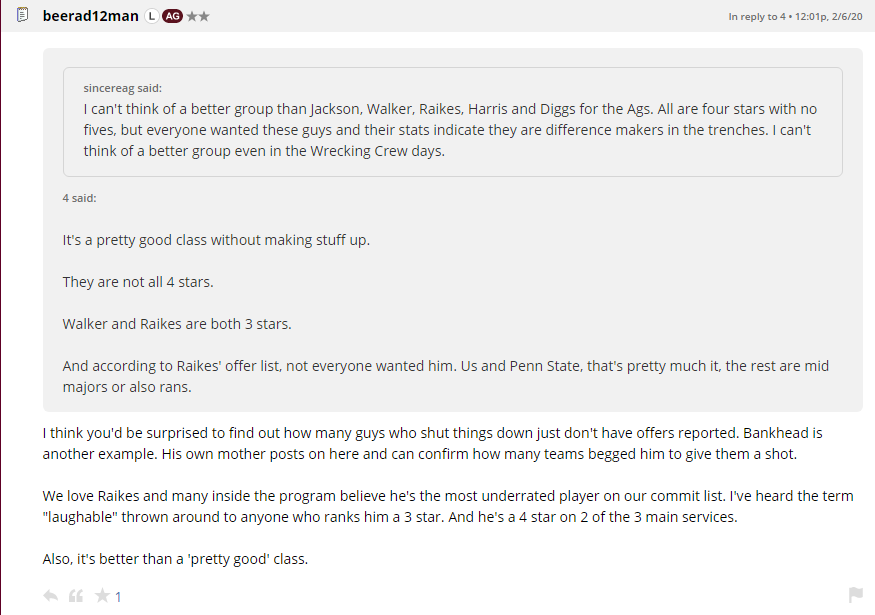This screenshot has width=875, height=615.
Task: Click the nested sincereag quote box text
Action: coord(452,130)
